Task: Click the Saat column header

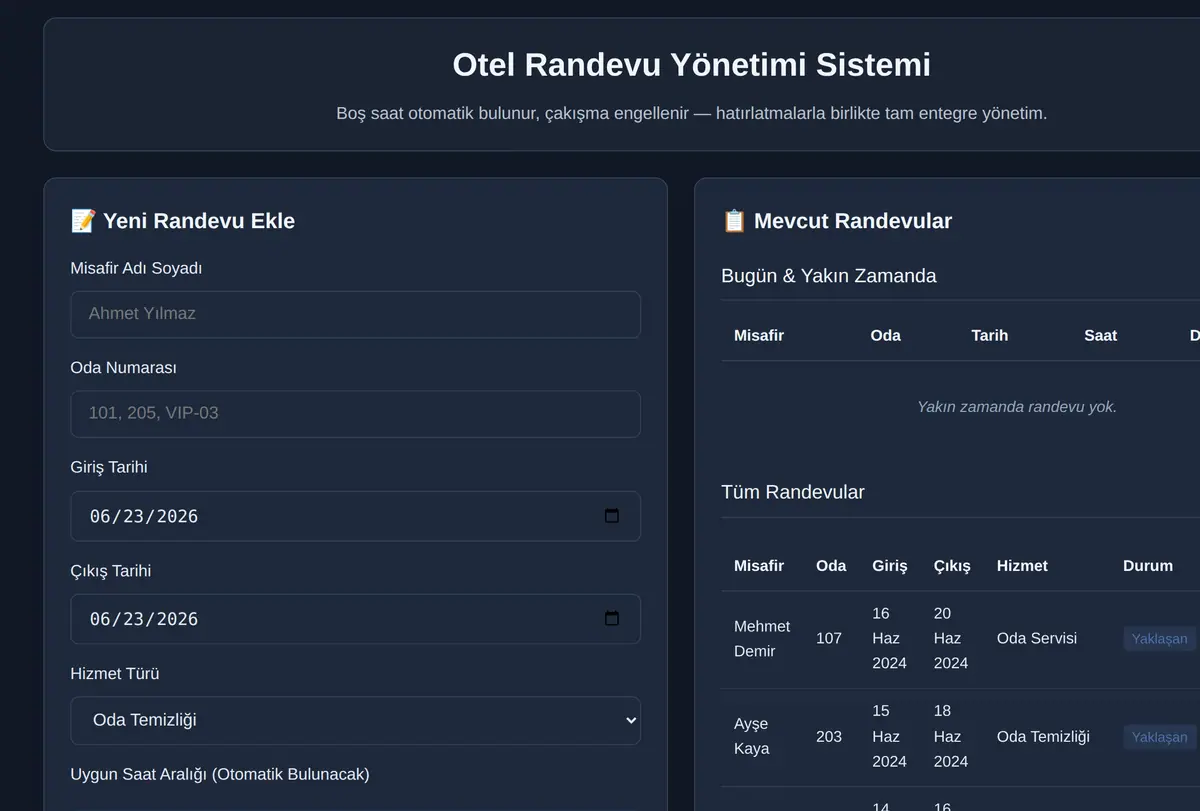Action: pos(1100,335)
